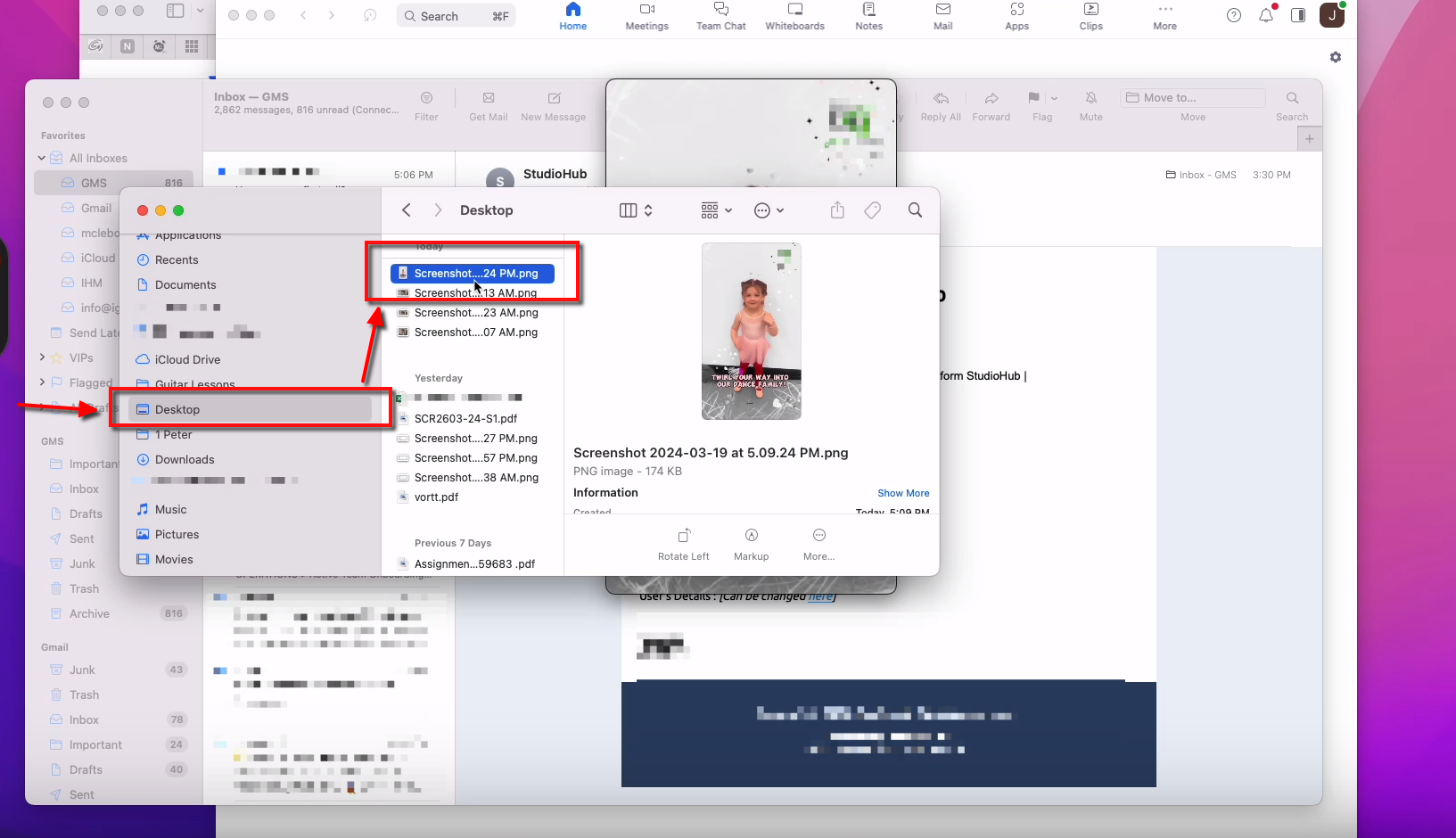This screenshot has height=838, width=1456.
Task: Open Zoom Apps tab
Action: tap(1016, 16)
